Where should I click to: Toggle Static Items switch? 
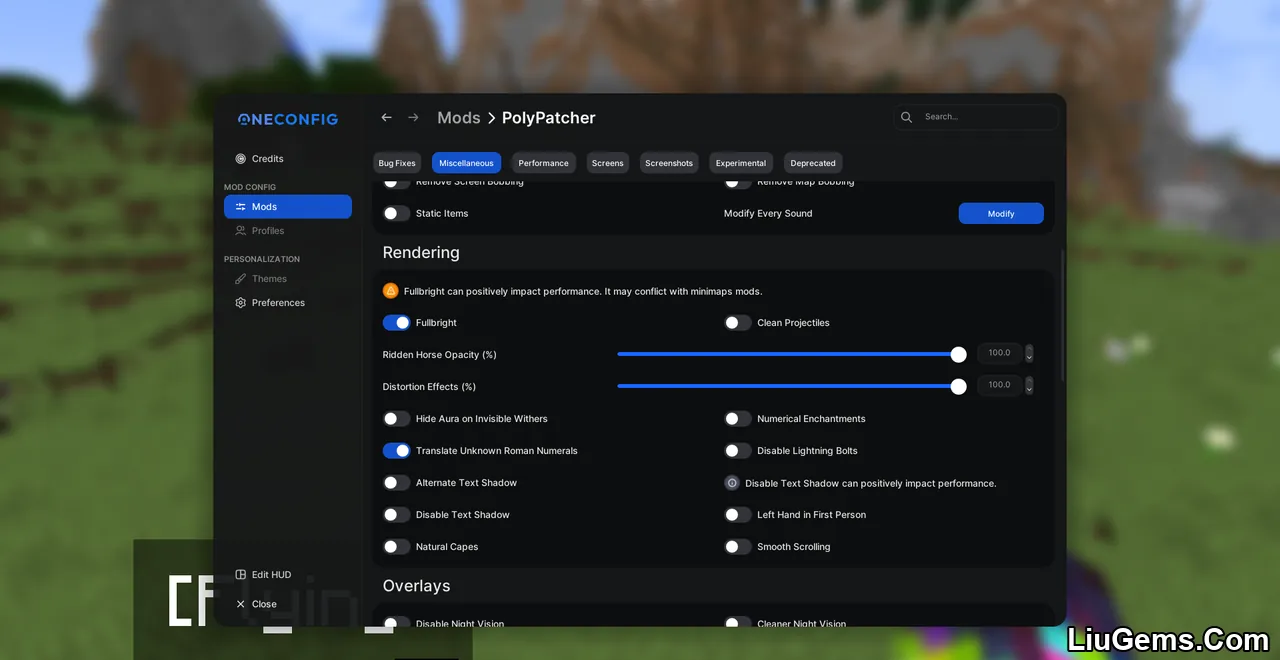(397, 213)
